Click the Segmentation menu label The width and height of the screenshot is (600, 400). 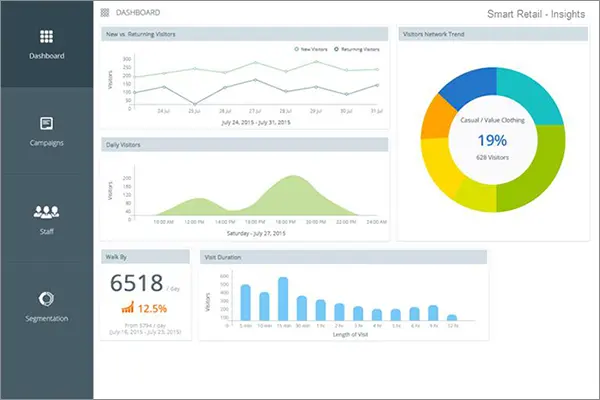pyautogui.click(x=46, y=318)
